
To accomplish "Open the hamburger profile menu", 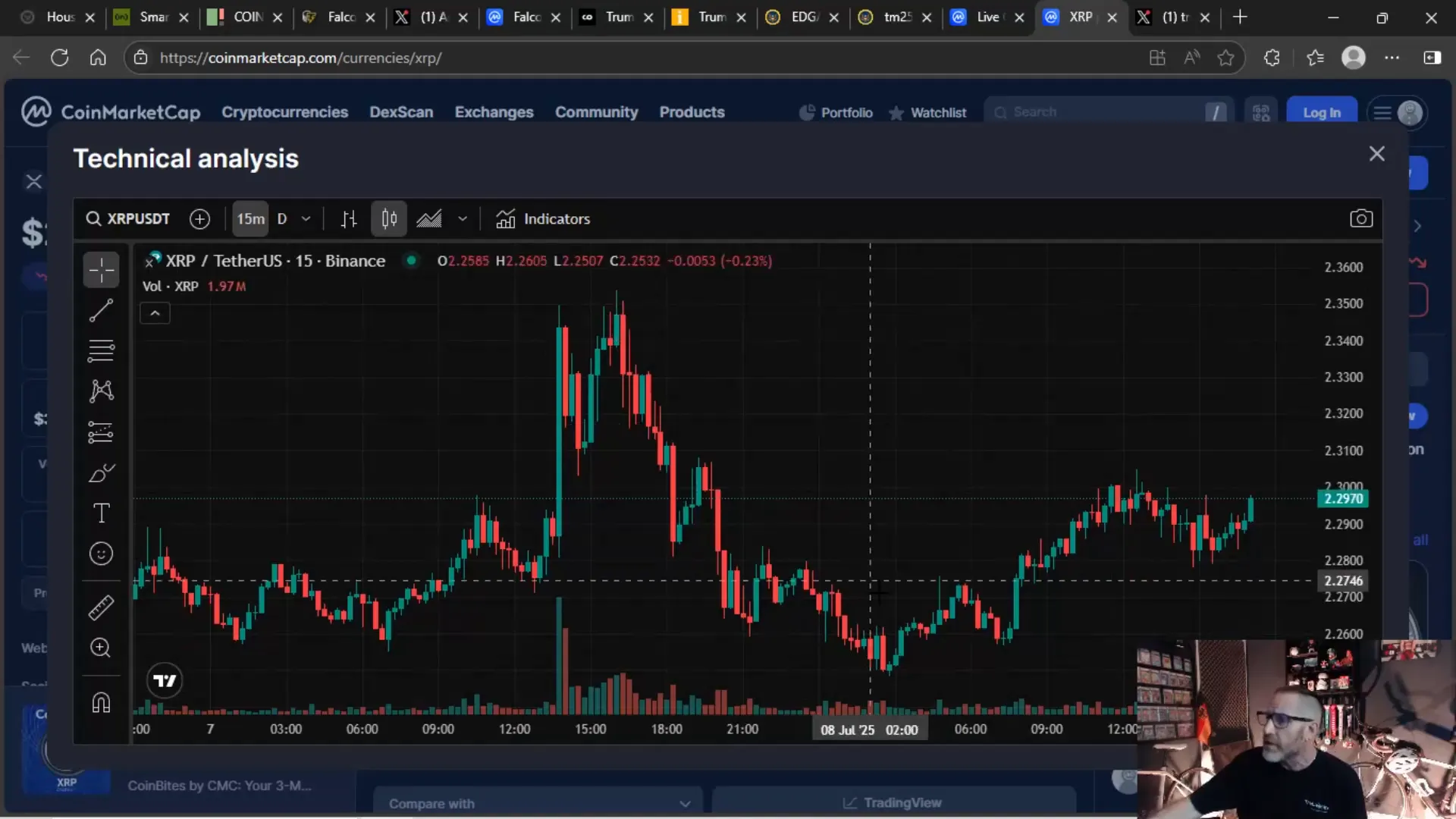I will click(x=1398, y=113).
